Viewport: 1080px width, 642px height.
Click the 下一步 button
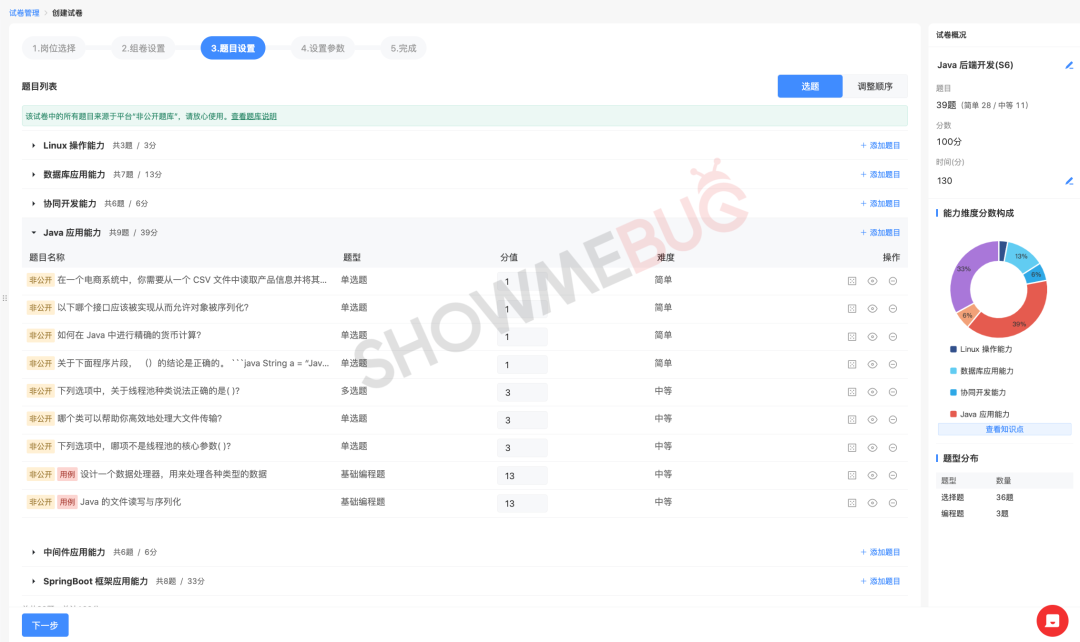coord(45,625)
